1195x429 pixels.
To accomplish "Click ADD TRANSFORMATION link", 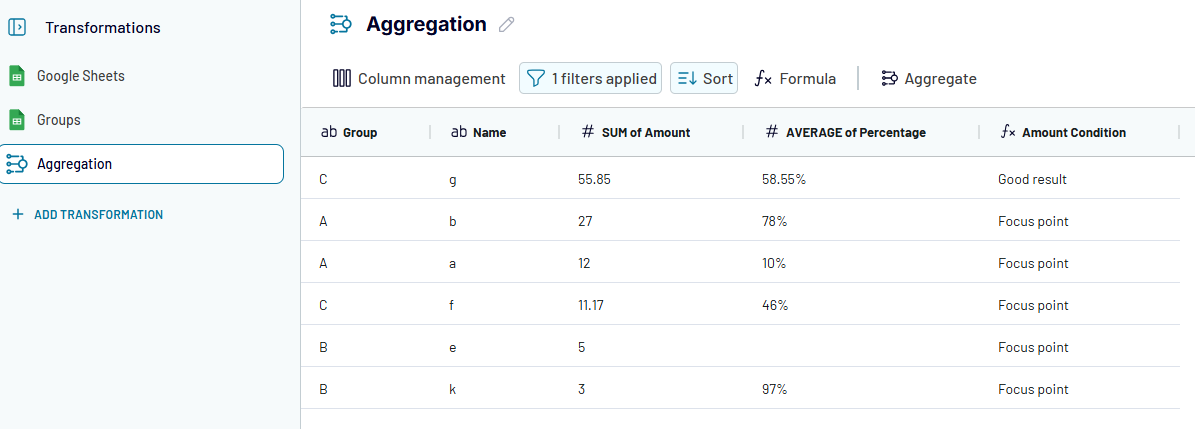I will (x=98, y=215).
